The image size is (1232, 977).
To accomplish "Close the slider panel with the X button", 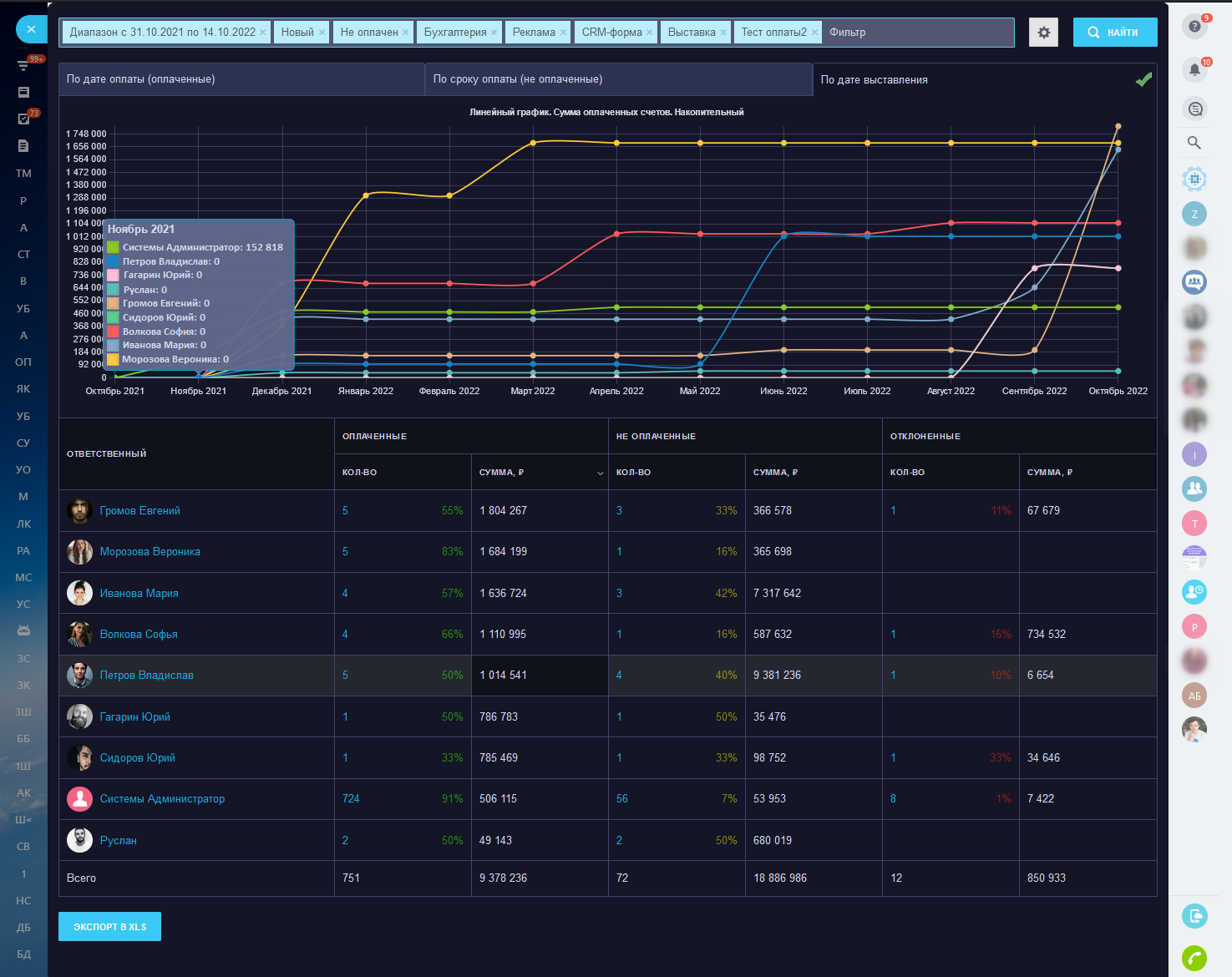I will coord(31,29).
